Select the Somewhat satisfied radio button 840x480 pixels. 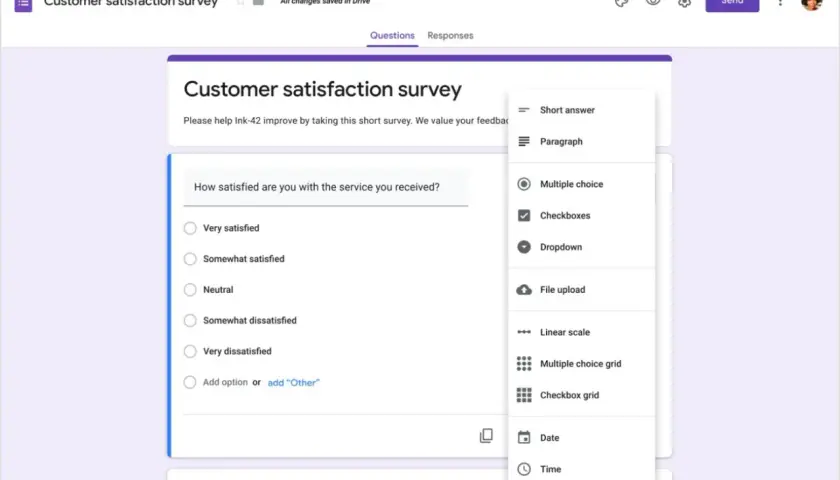pyautogui.click(x=190, y=259)
